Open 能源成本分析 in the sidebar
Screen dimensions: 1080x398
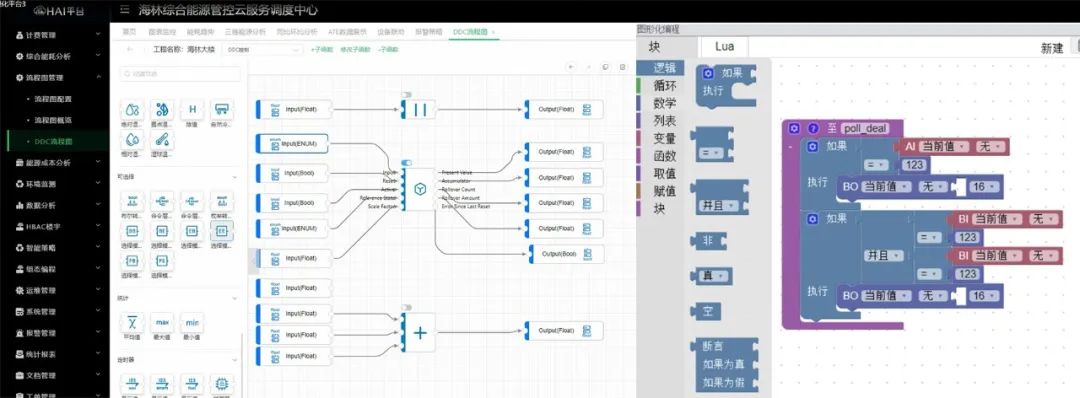tap(55, 163)
